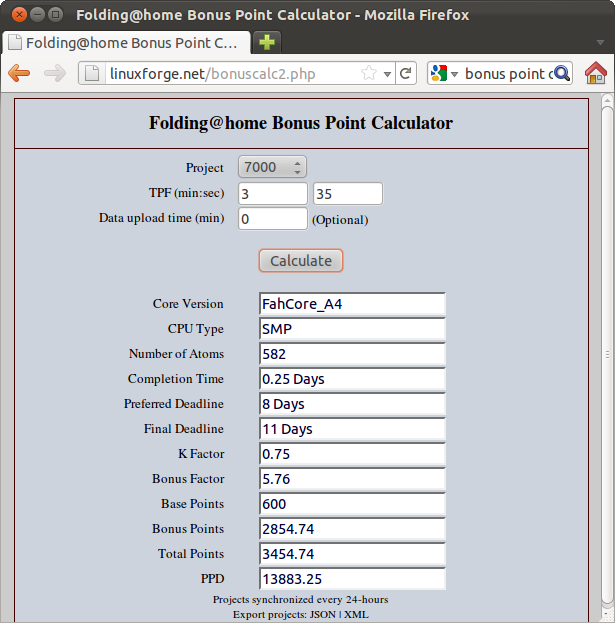The image size is (615, 623).
Task: Open Google search engine selector
Action: [x=444, y=74]
